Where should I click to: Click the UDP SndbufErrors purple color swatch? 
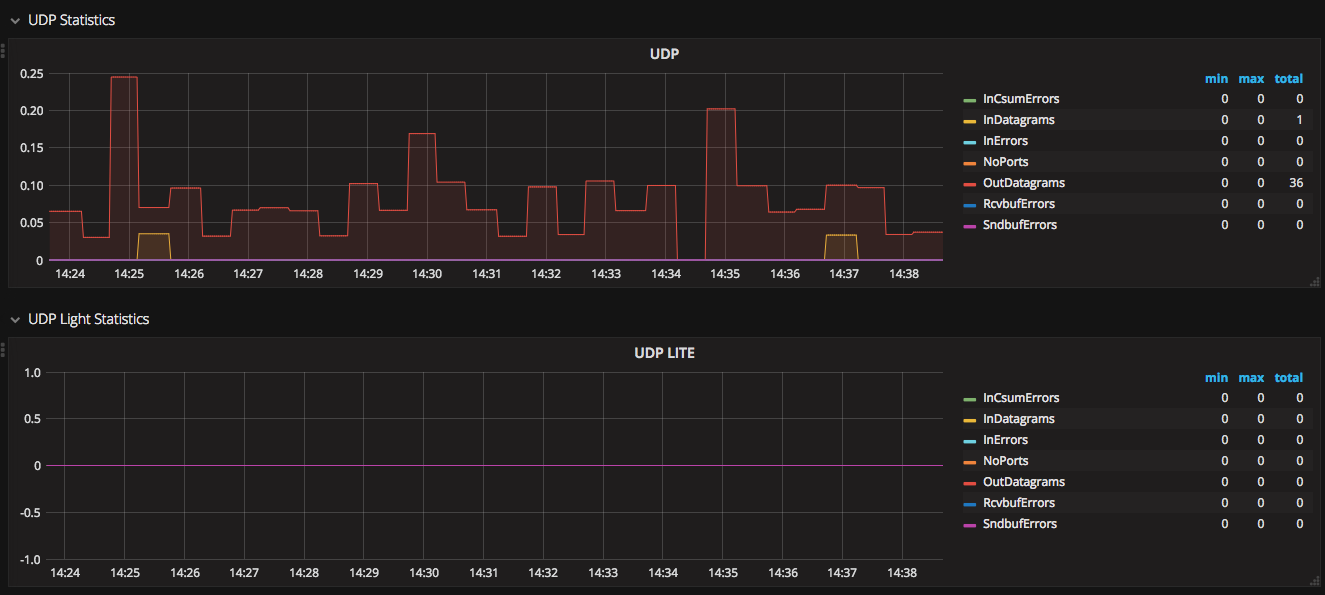click(969, 226)
